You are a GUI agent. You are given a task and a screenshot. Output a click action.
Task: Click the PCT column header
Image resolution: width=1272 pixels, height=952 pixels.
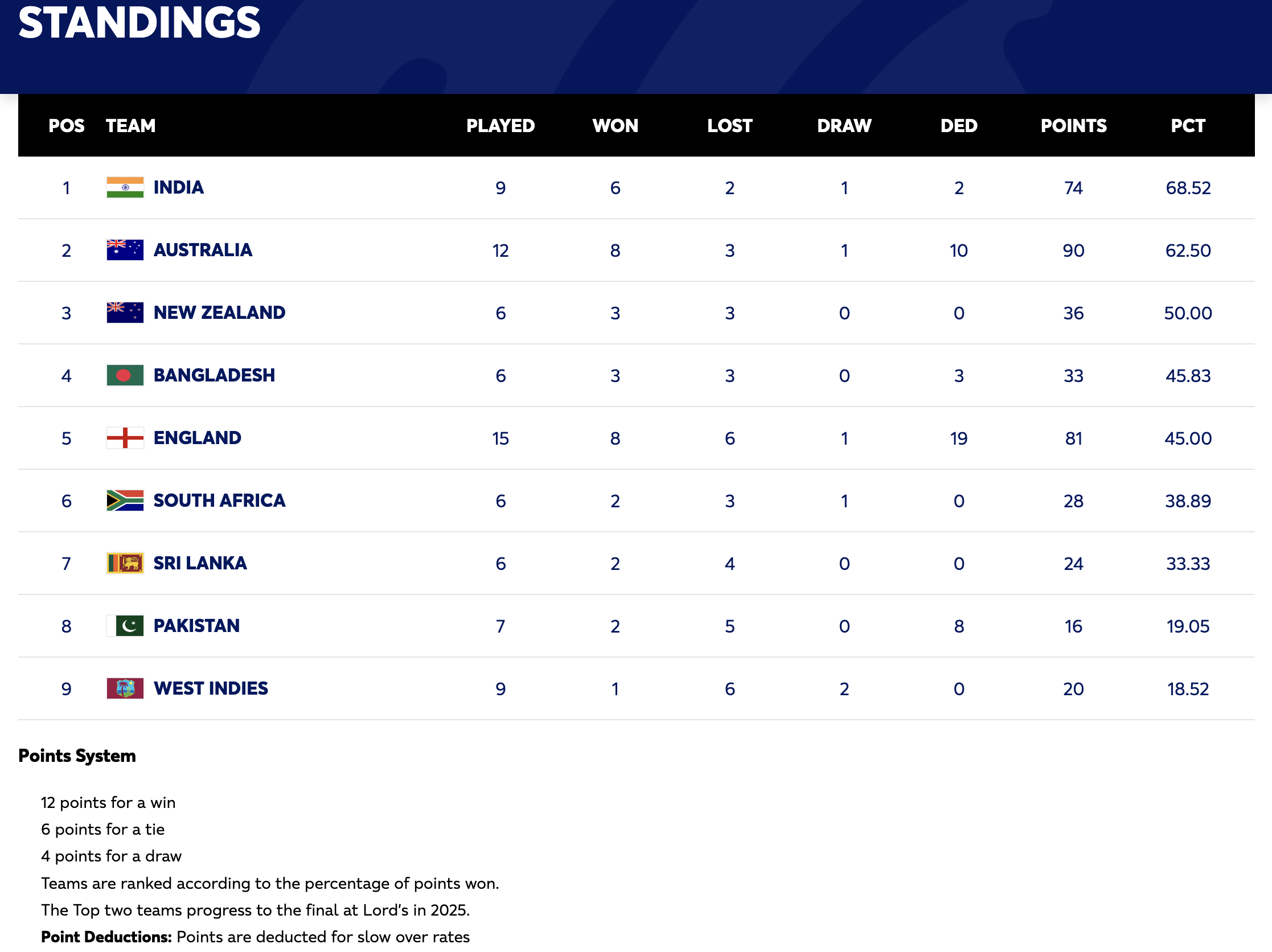[x=1188, y=125]
